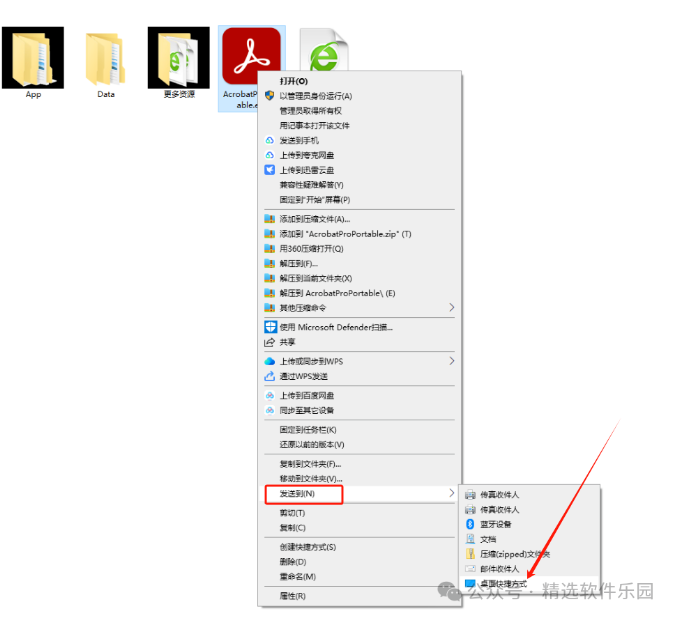Expand the 上传或同步到WPS submenu arrow
The width and height of the screenshot is (687, 617).
pos(452,361)
